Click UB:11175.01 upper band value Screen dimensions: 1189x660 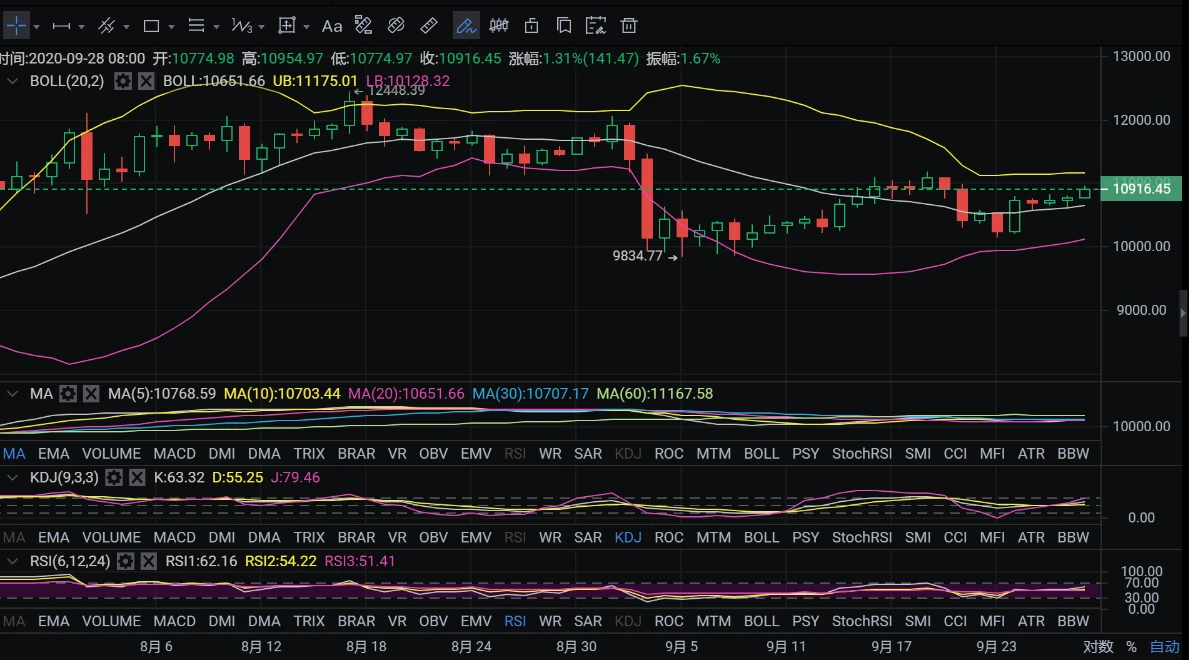pyautogui.click(x=315, y=80)
